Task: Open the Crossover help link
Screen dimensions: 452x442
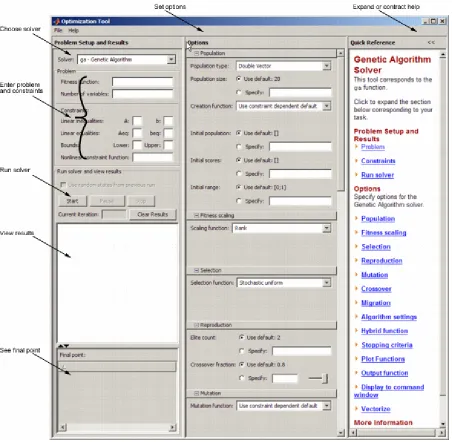Action: coord(376,289)
